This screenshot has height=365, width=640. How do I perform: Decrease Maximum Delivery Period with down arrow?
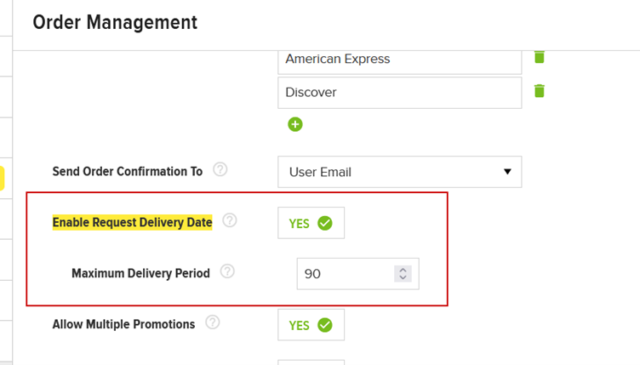coord(403,278)
